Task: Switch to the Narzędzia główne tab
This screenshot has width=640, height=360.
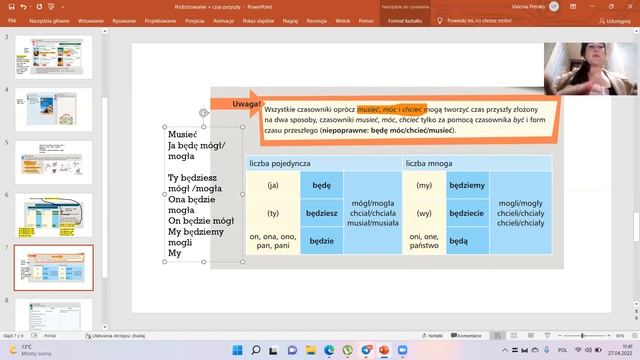Action: click(x=49, y=20)
